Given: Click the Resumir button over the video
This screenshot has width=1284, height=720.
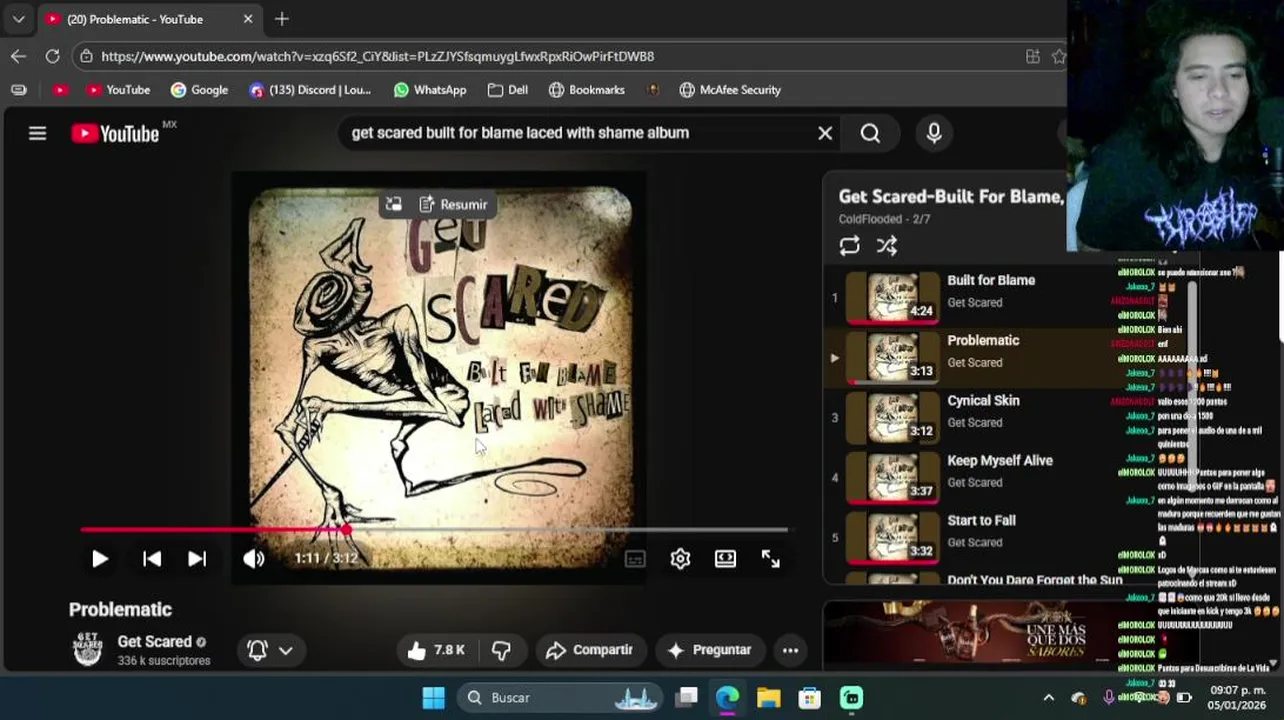Looking at the screenshot, I should click(x=453, y=204).
